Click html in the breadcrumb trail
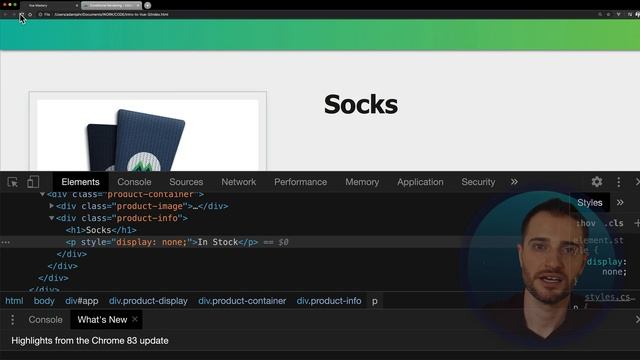 coord(14,301)
